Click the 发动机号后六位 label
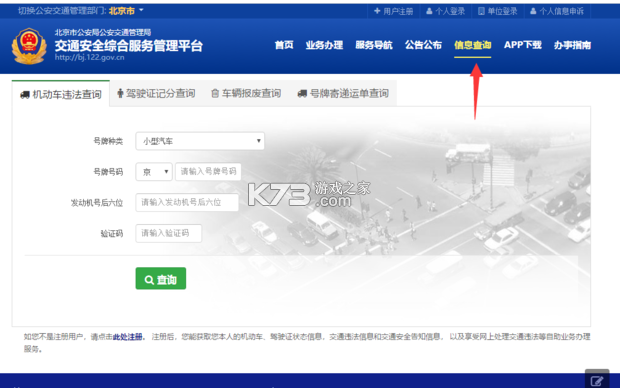 click(x=97, y=203)
